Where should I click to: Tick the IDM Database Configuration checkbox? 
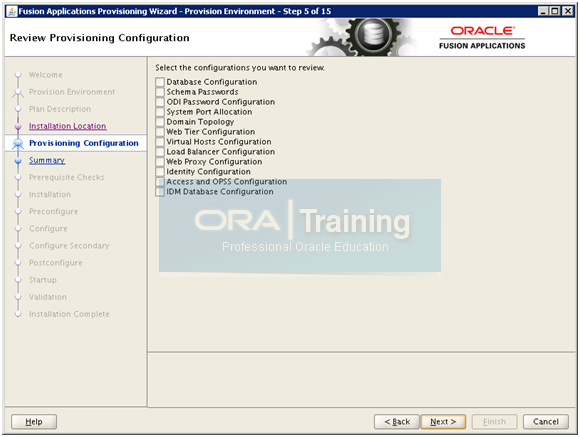160,192
